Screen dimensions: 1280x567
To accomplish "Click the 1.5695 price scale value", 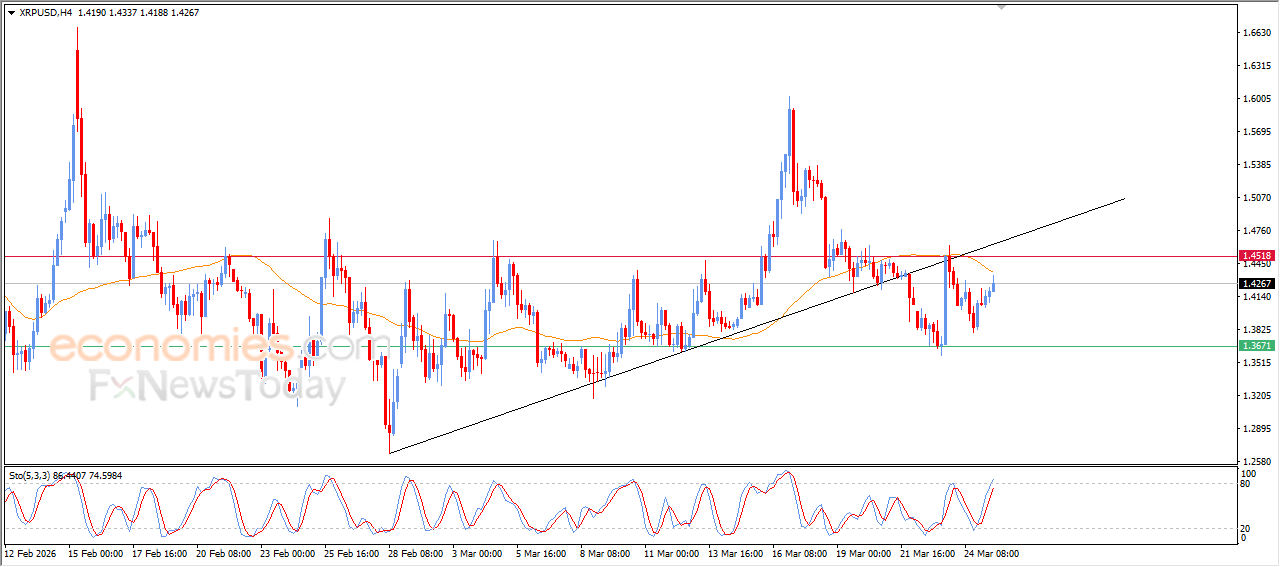I will [1256, 132].
